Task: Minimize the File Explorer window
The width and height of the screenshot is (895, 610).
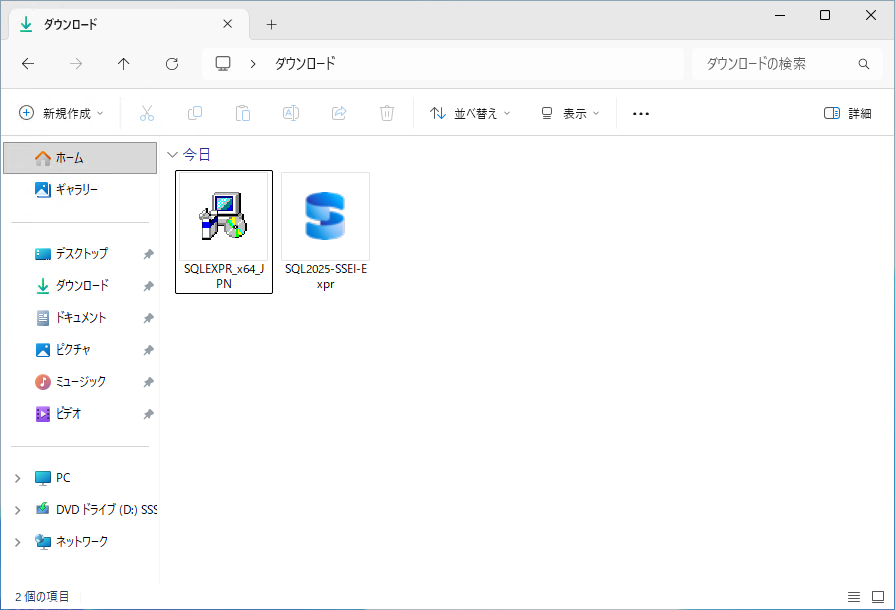Action: click(x=780, y=15)
